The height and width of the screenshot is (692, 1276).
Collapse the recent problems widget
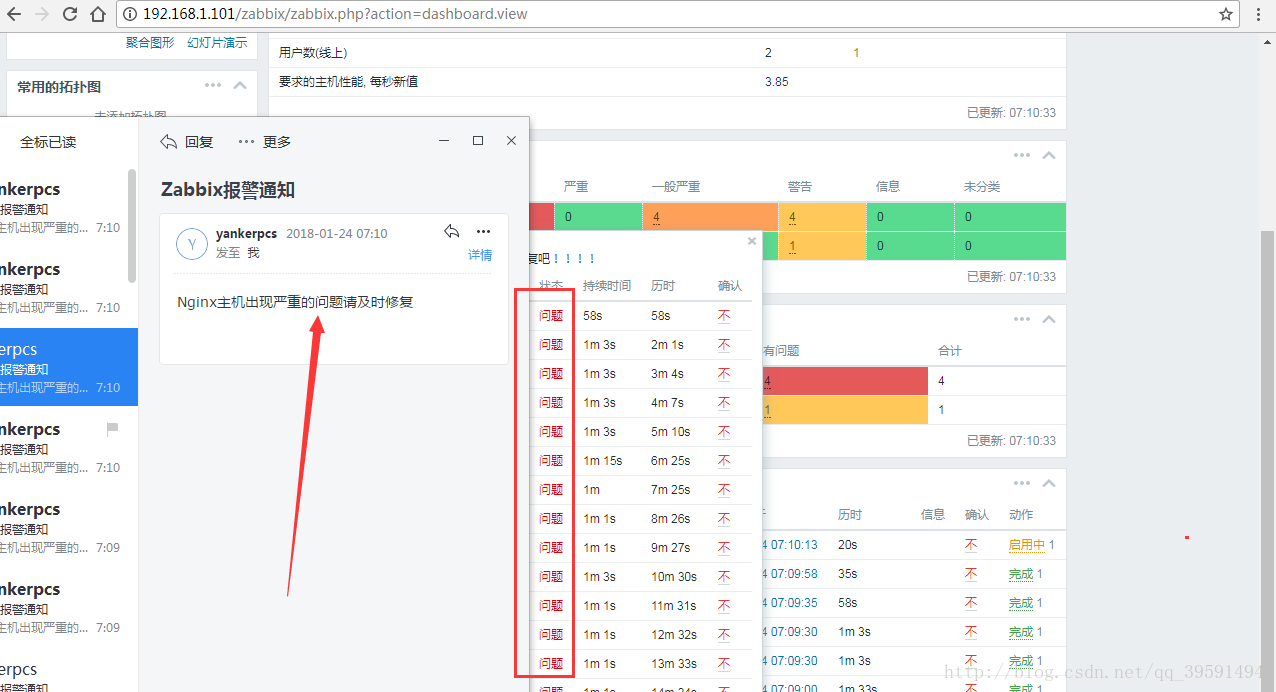tap(1049, 483)
